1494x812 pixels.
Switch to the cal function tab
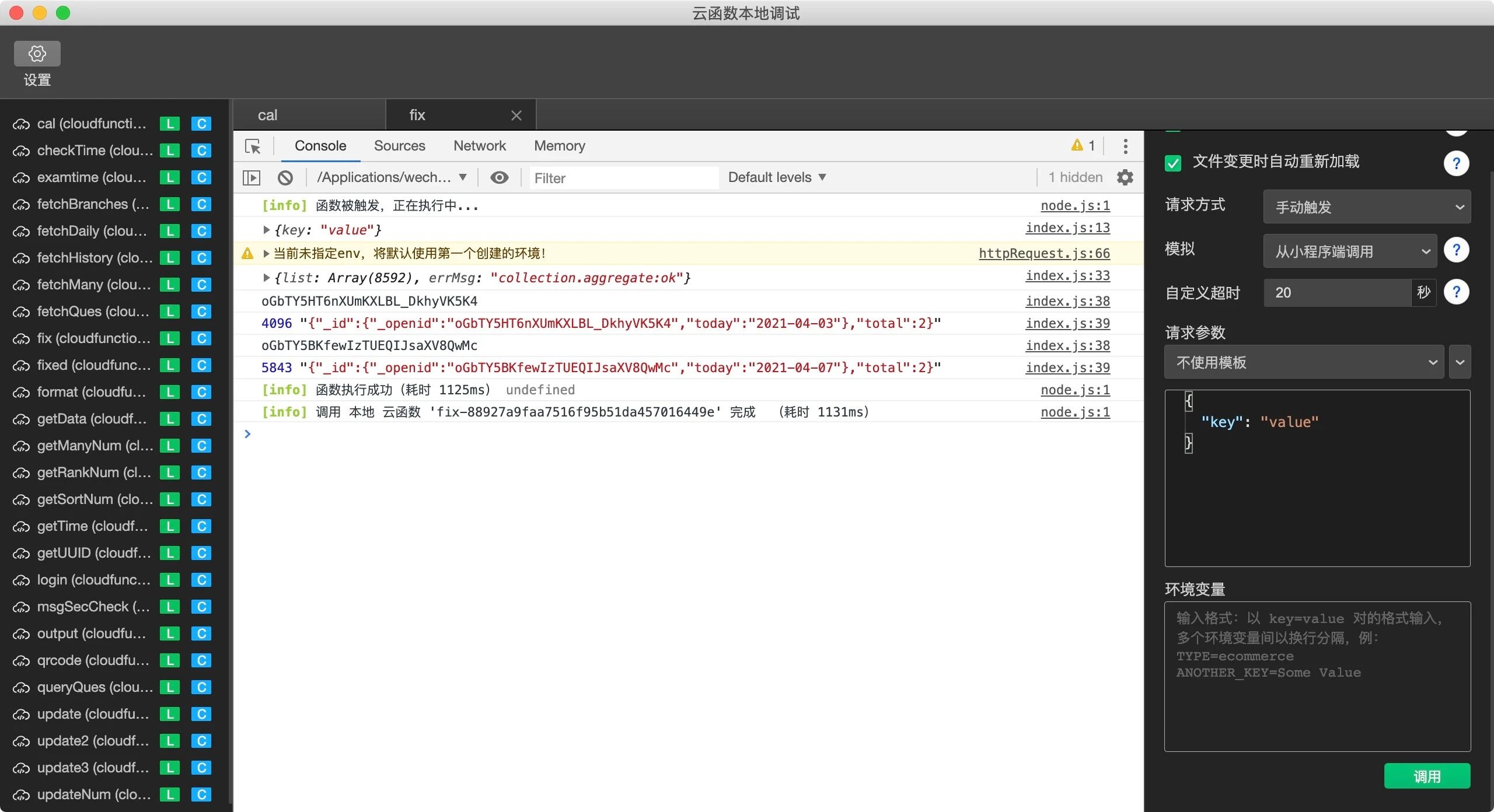tap(267, 115)
